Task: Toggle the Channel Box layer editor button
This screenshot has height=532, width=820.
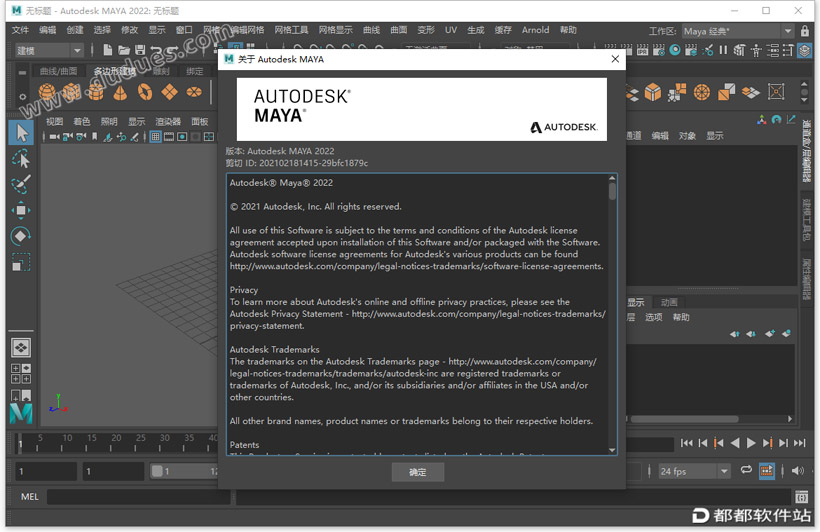Action: (x=804, y=50)
